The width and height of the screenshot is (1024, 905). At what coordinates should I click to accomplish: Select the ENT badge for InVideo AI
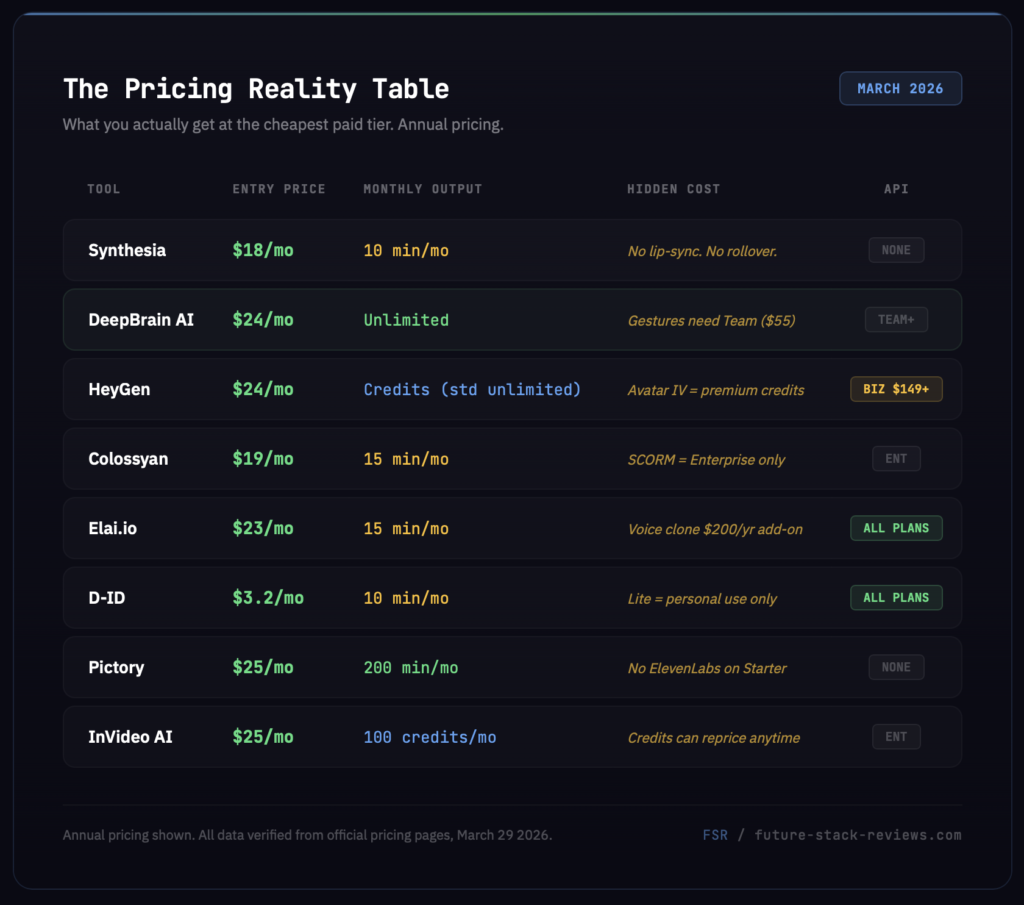point(896,736)
